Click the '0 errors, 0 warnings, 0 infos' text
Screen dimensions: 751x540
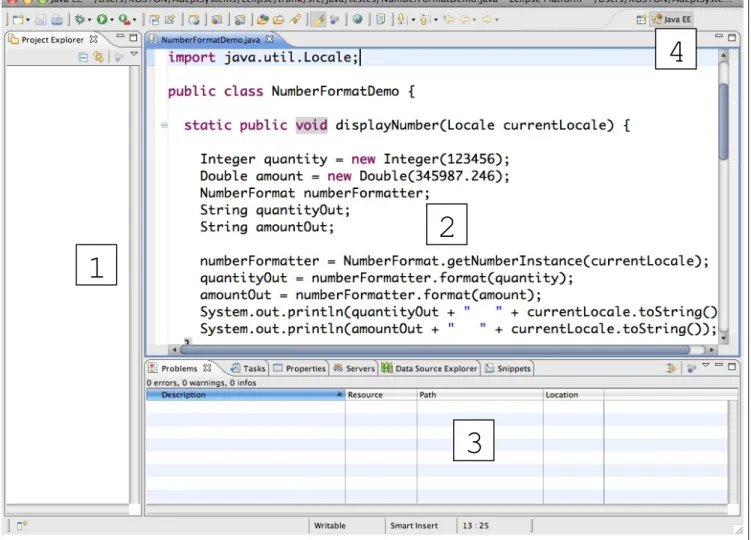[x=201, y=383]
